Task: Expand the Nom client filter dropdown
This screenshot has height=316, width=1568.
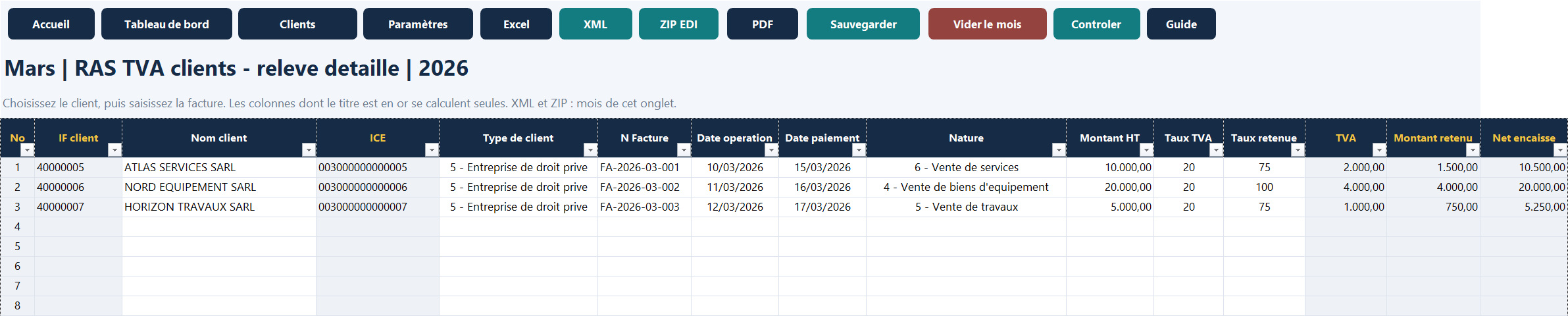Action: (x=309, y=150)
